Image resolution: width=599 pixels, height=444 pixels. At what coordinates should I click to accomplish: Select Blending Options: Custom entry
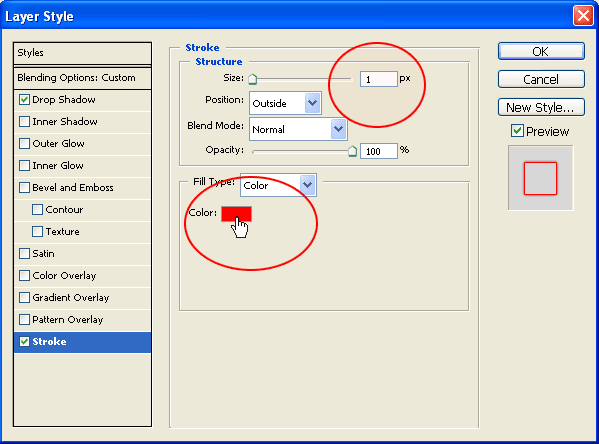point(83,78)
